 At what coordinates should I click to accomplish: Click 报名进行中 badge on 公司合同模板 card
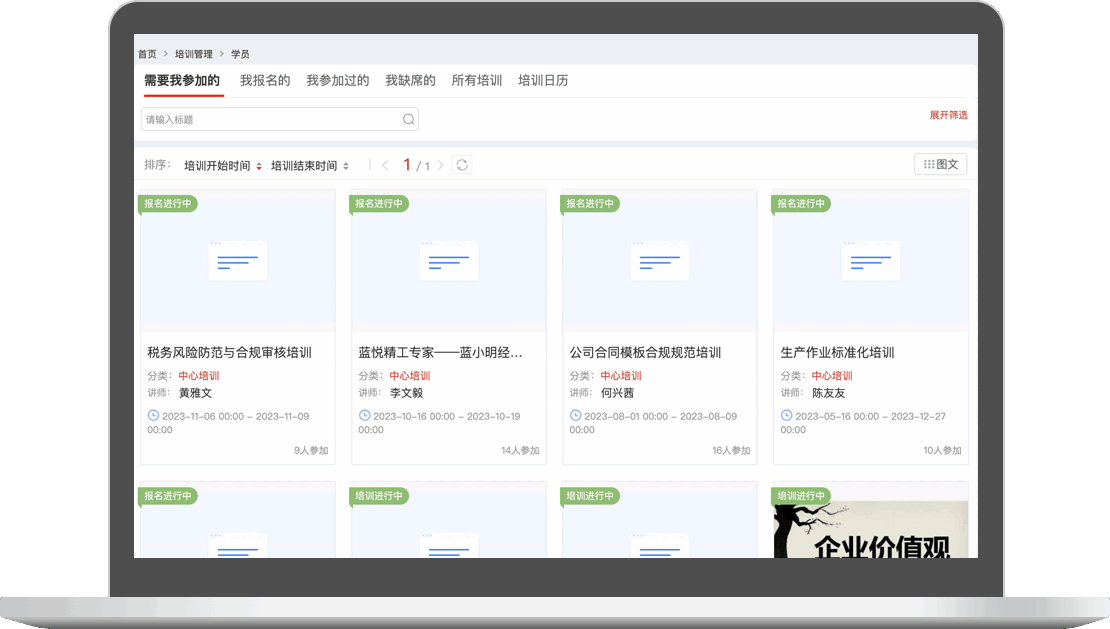[590, 203]
